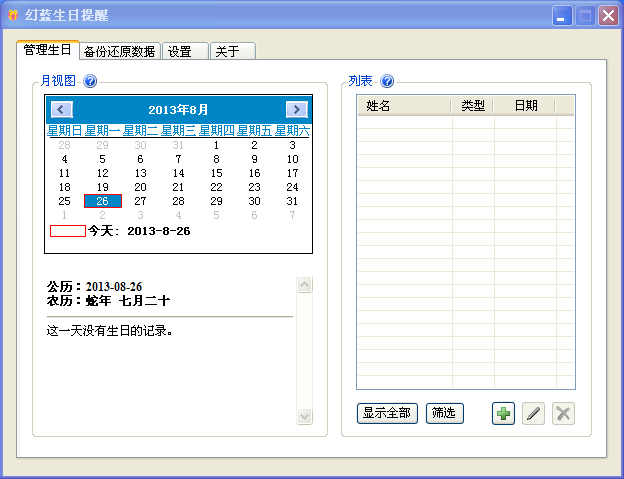
Task: Select August 18 in calendar
Action: tap(64, 187)
